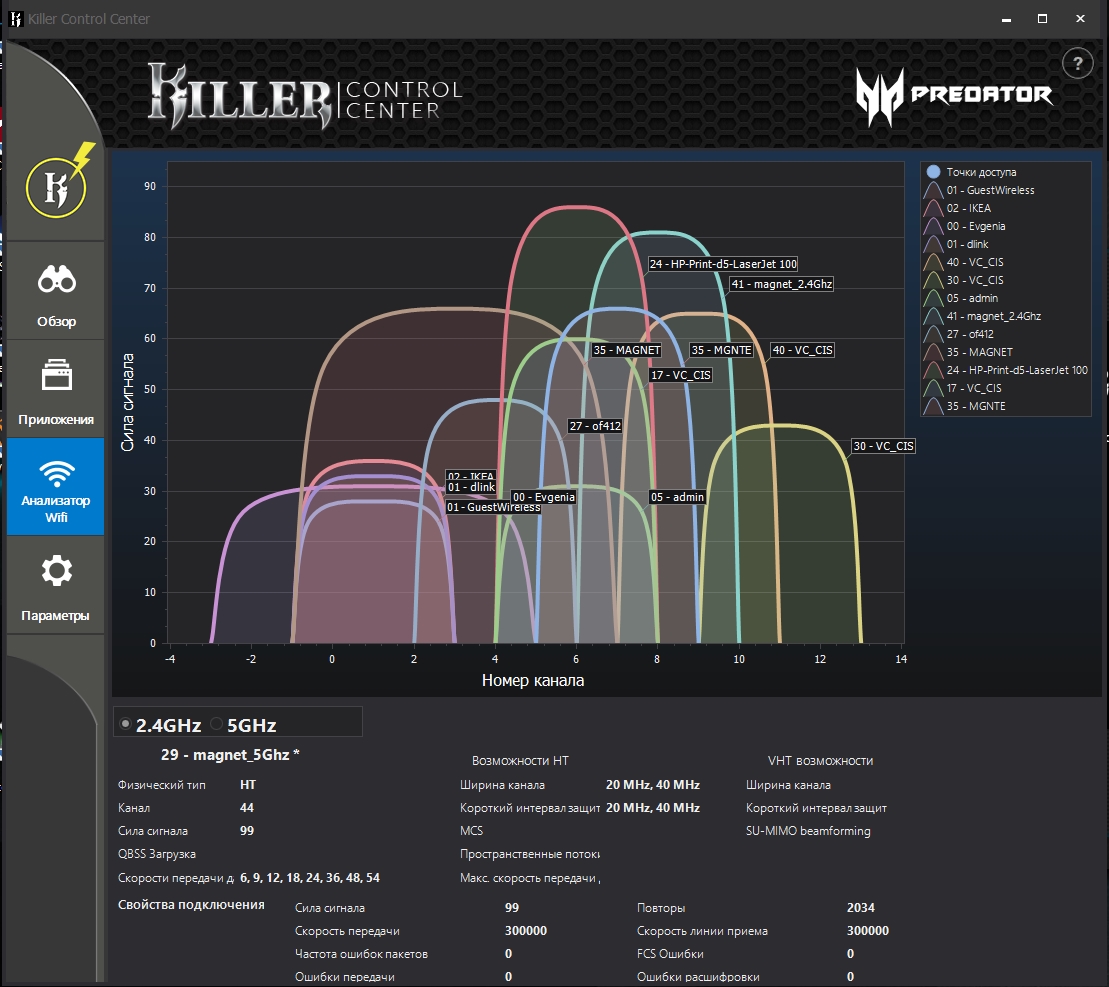Click the chart label 01 - GuestWireless

[x=493, y=507]
